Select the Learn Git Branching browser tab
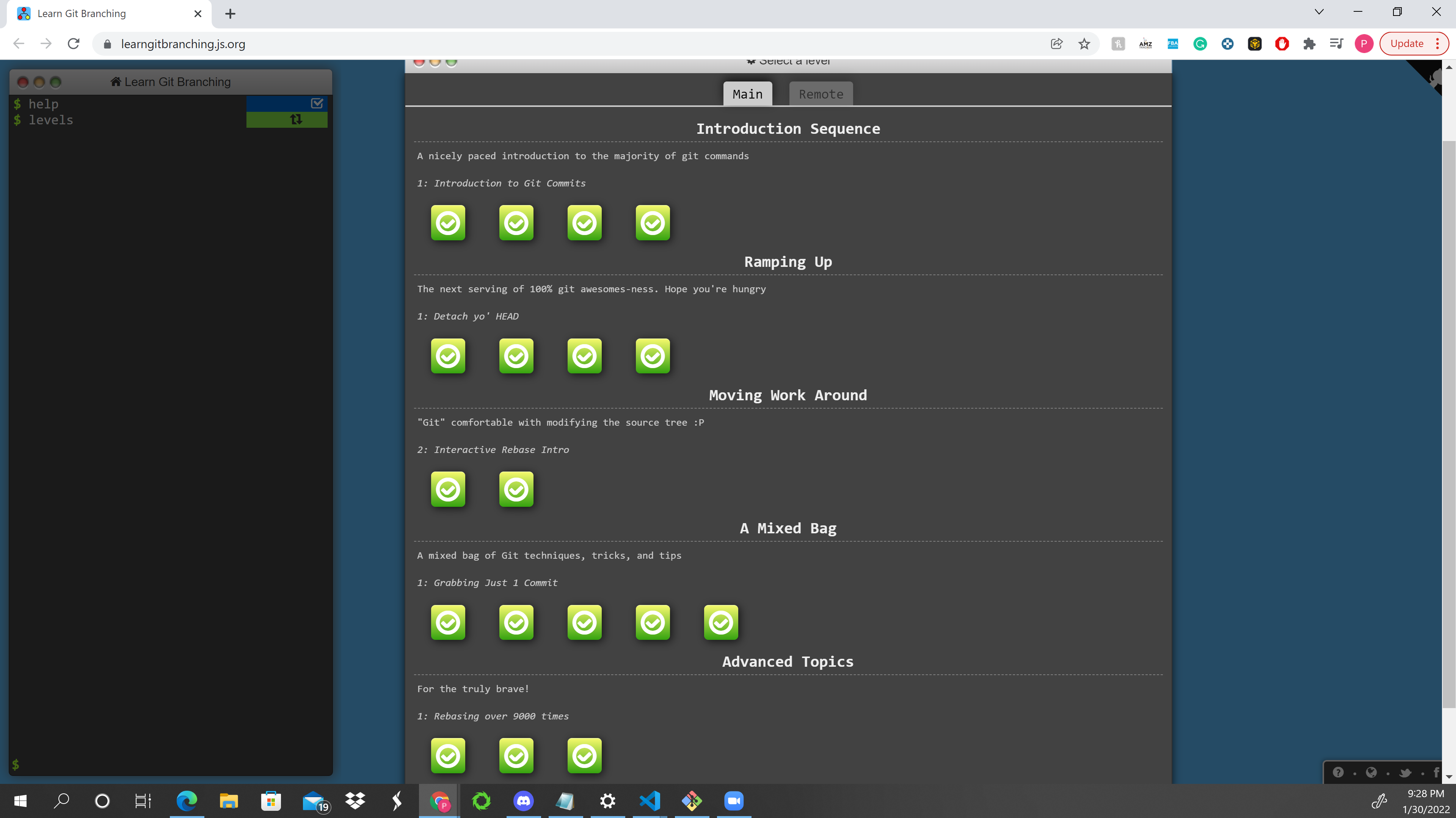 tap(109, 14)
